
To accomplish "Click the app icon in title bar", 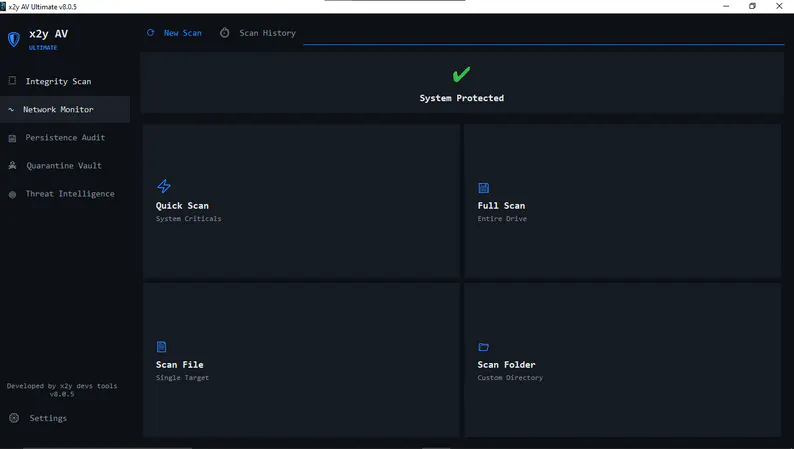I will pos(3,7).
